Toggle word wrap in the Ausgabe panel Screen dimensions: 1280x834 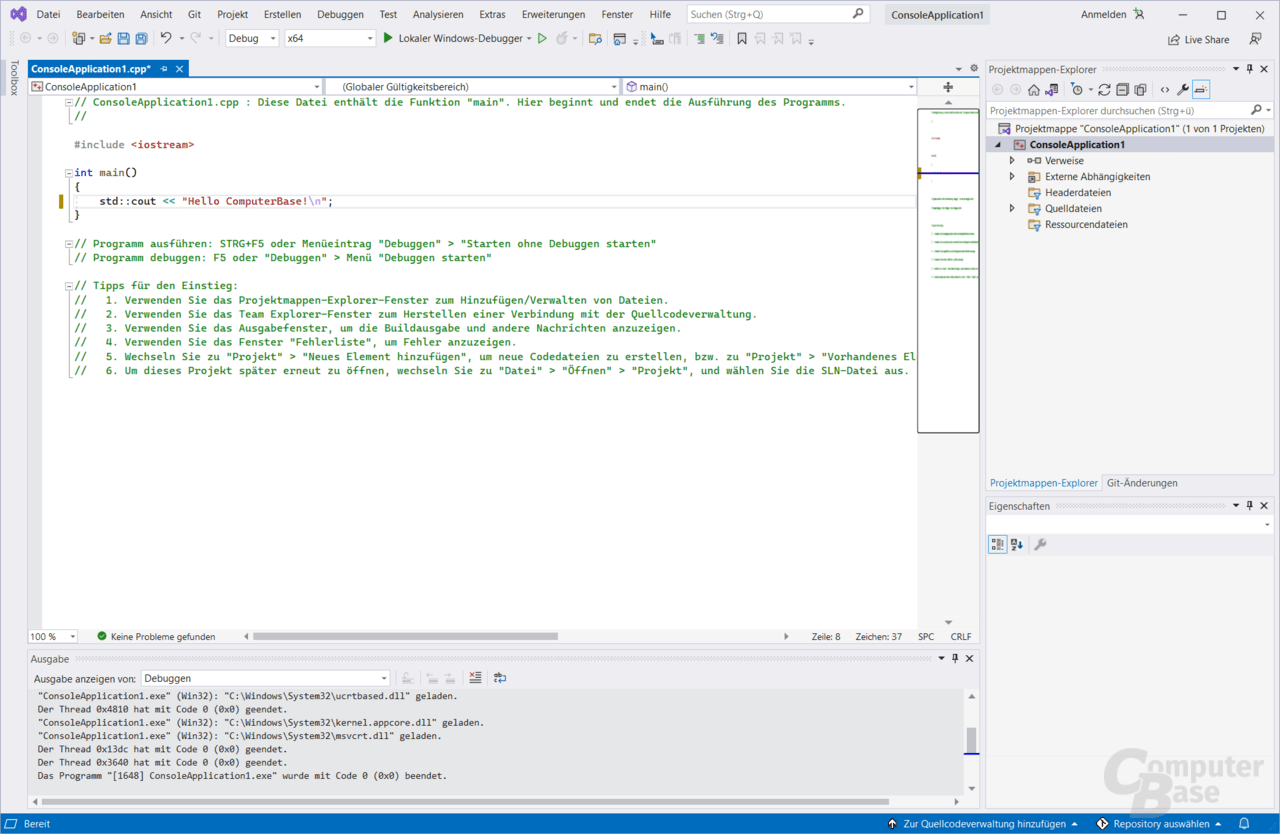pyautogui.click(x=500, y=678)
